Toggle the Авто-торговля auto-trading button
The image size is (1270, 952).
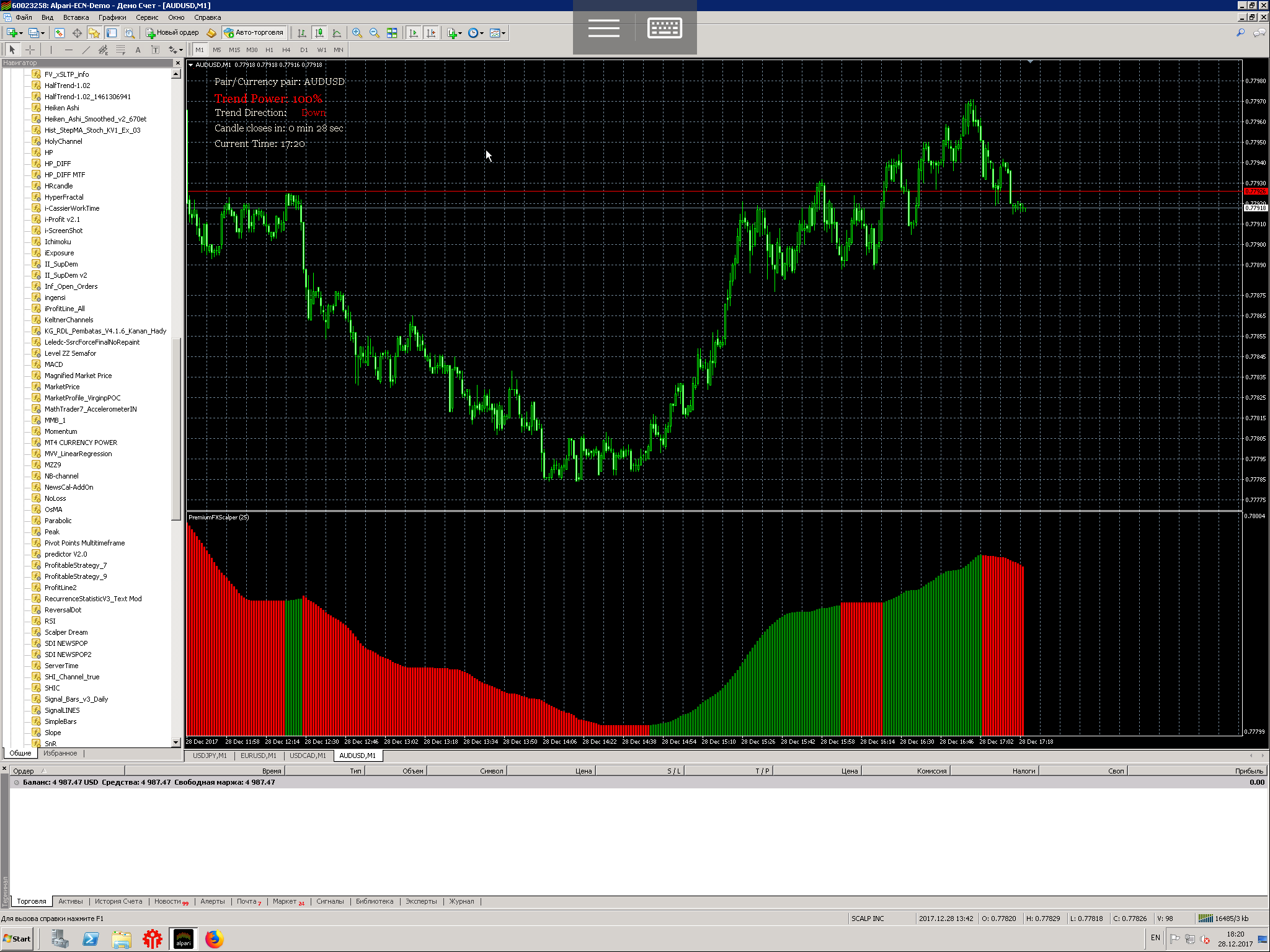coord(254,33)
